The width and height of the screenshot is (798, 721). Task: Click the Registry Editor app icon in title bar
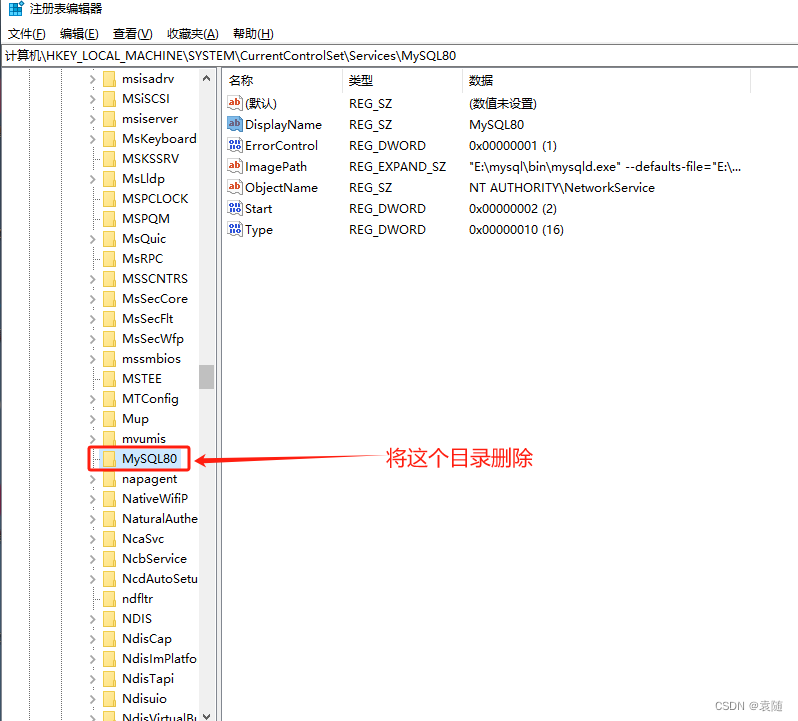pyautogui.click(x=16, y=9)
